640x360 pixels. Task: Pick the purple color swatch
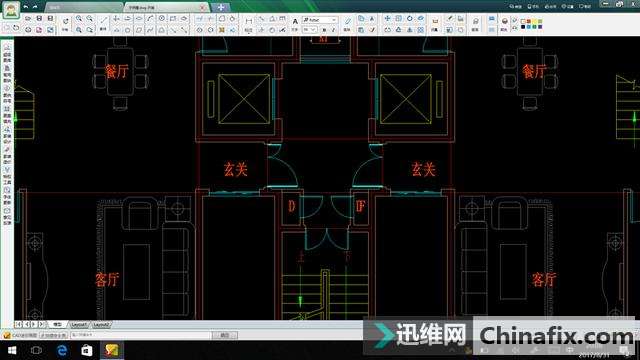pyautogui.click(x=540, y=27)
